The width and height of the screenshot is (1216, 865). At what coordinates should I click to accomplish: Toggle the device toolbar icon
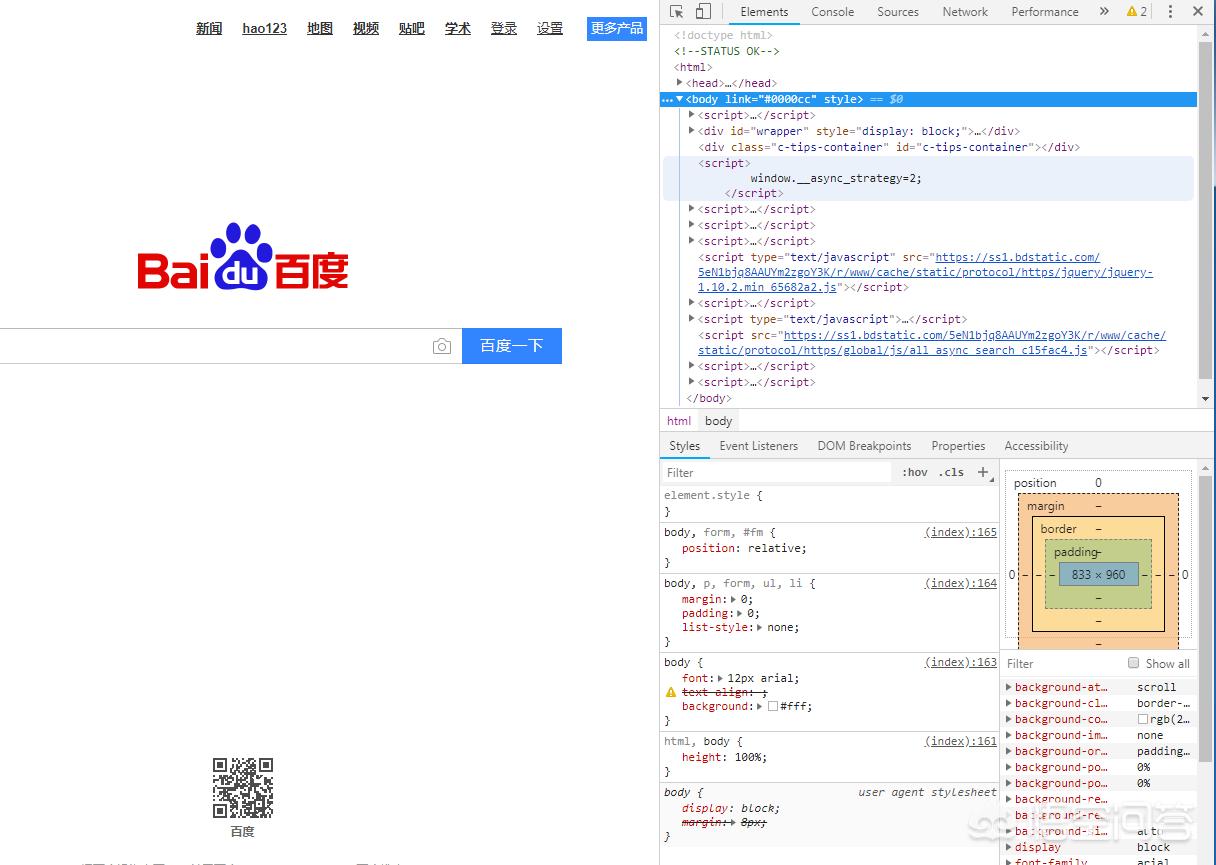pyautogui.click(x=703, y=12)
